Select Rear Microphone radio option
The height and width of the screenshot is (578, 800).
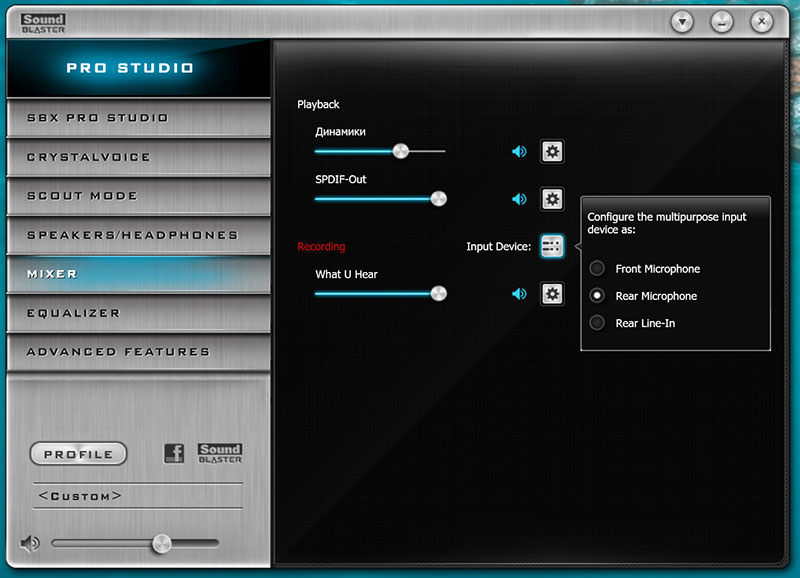tap(597, 295)
